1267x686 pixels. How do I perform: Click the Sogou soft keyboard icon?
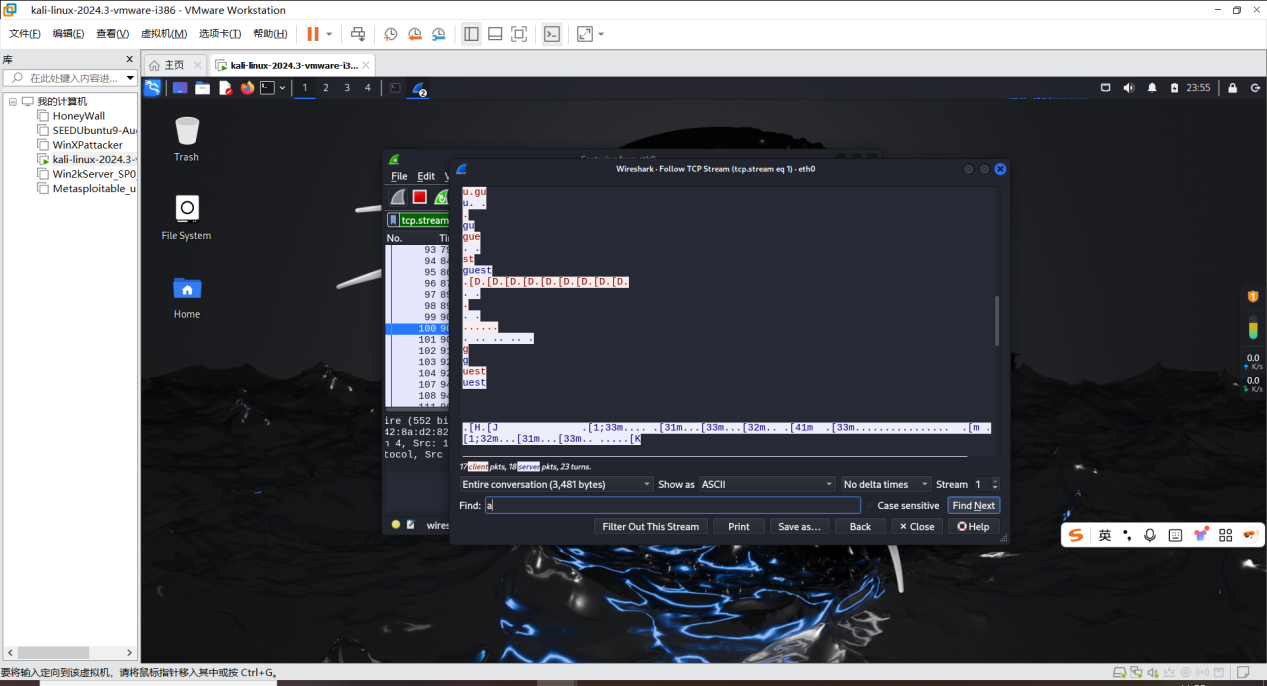1175,535
